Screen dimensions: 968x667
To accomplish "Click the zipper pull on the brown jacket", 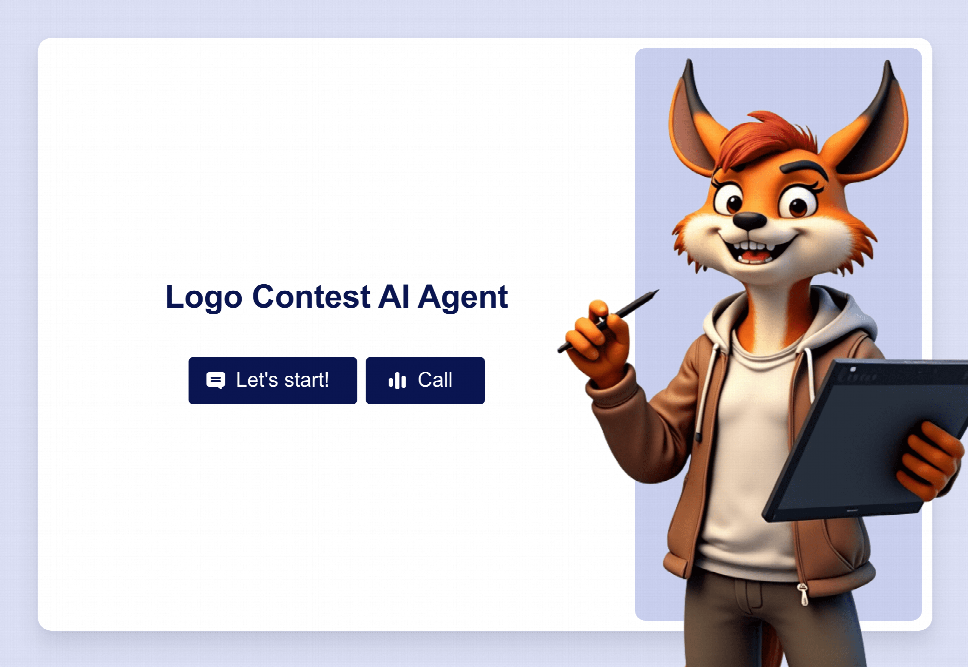I will [x=803, y=594].
